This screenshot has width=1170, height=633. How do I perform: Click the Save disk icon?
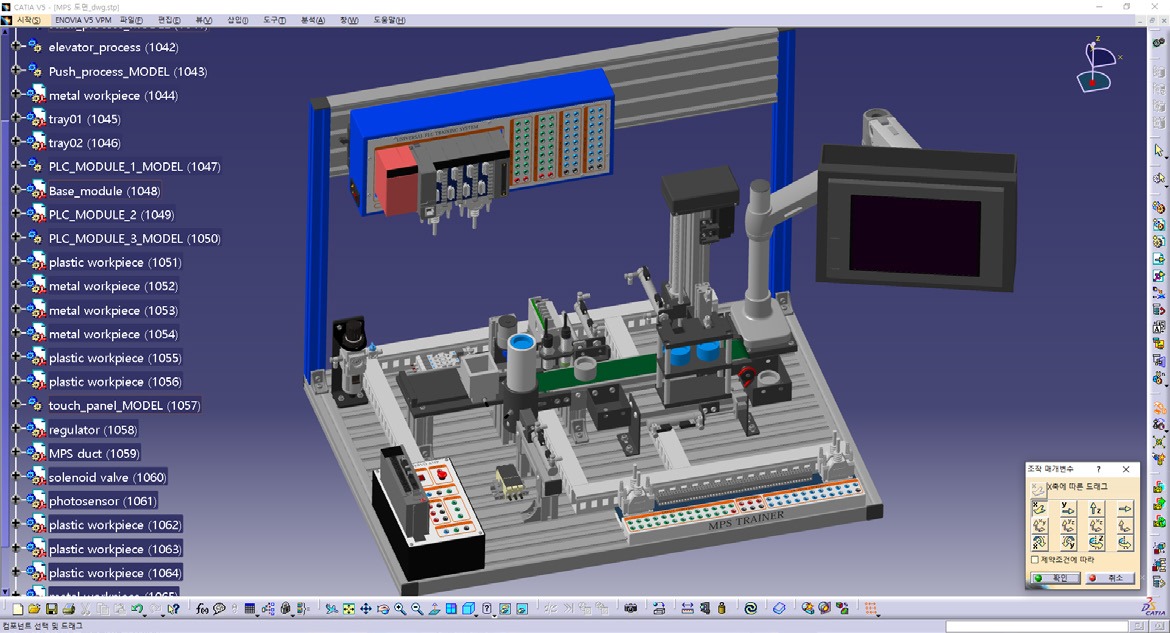(x=51, y=609)
